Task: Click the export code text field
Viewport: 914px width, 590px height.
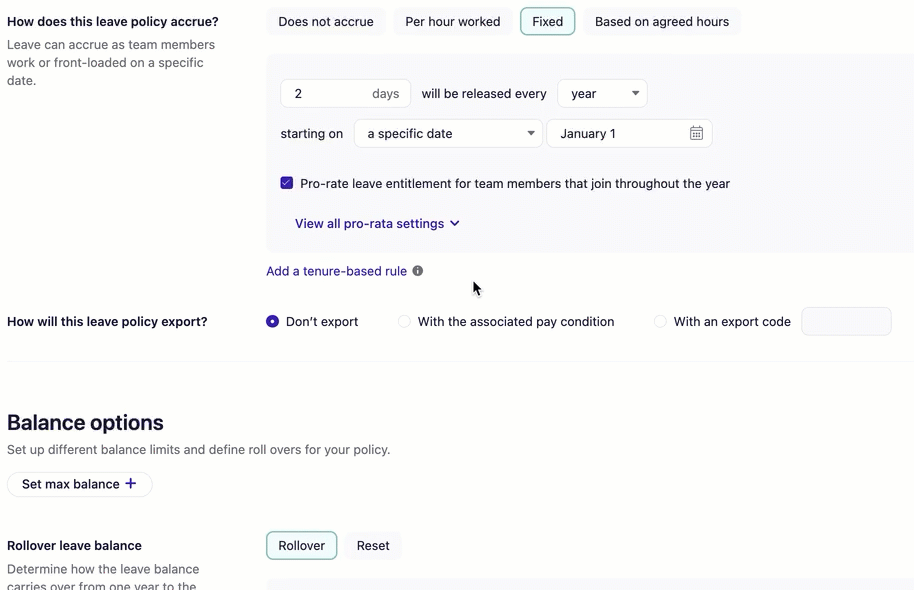Action: coord(846,322)
